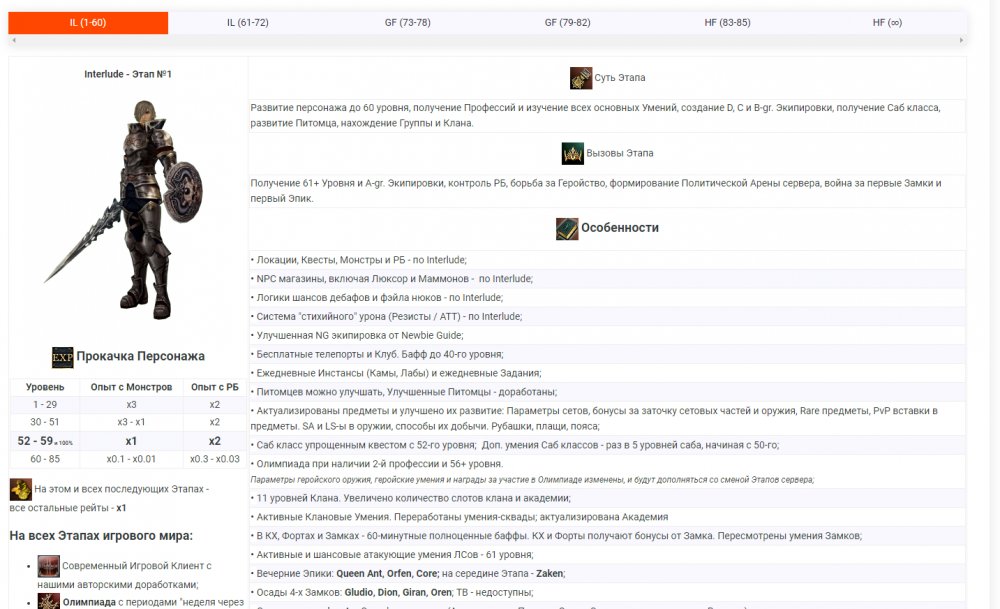Click the Interlude - Этап №1 title
The height and width of the screenshot is (609, 1000).
tap(128, 74)
